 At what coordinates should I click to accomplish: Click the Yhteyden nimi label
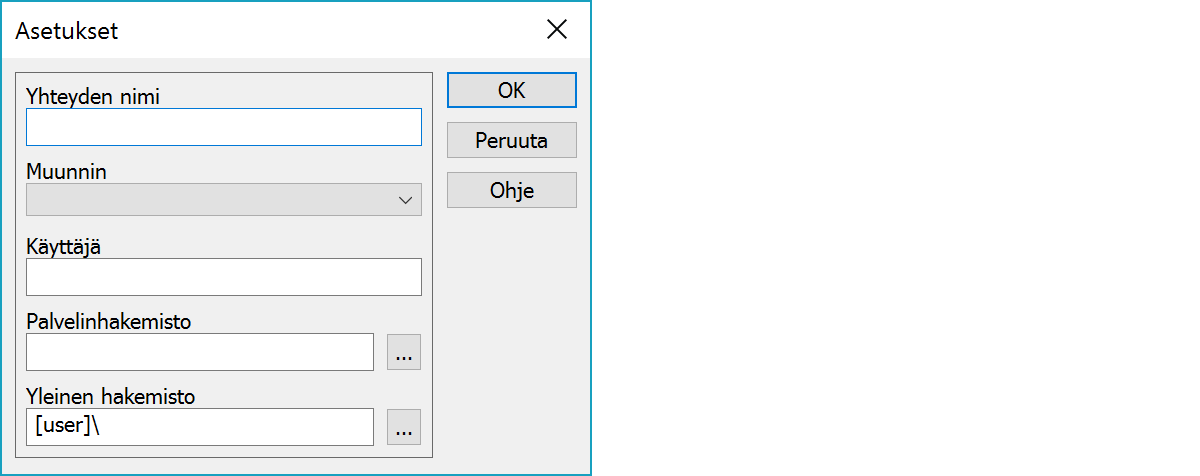(93, 97)
